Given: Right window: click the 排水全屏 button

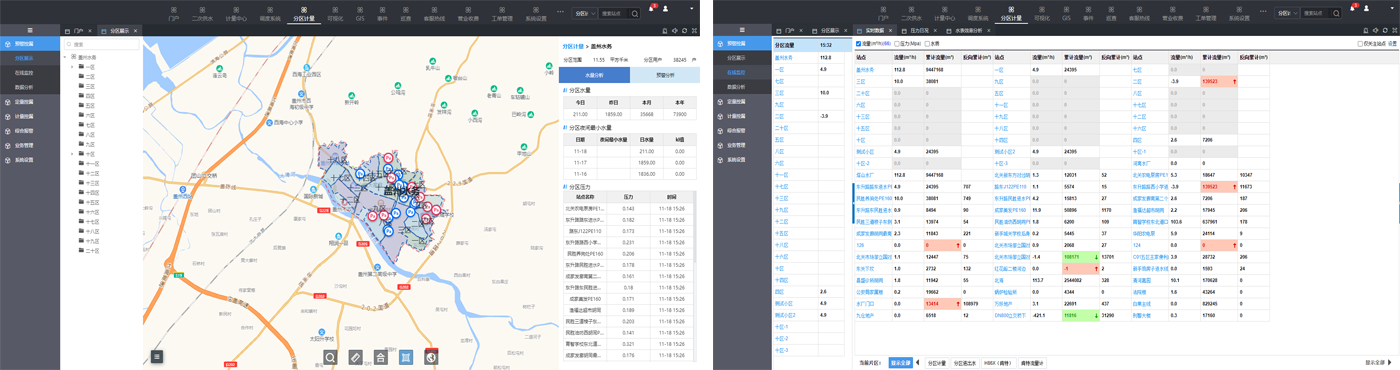Looking at the screenshot, I should (902, 363).
